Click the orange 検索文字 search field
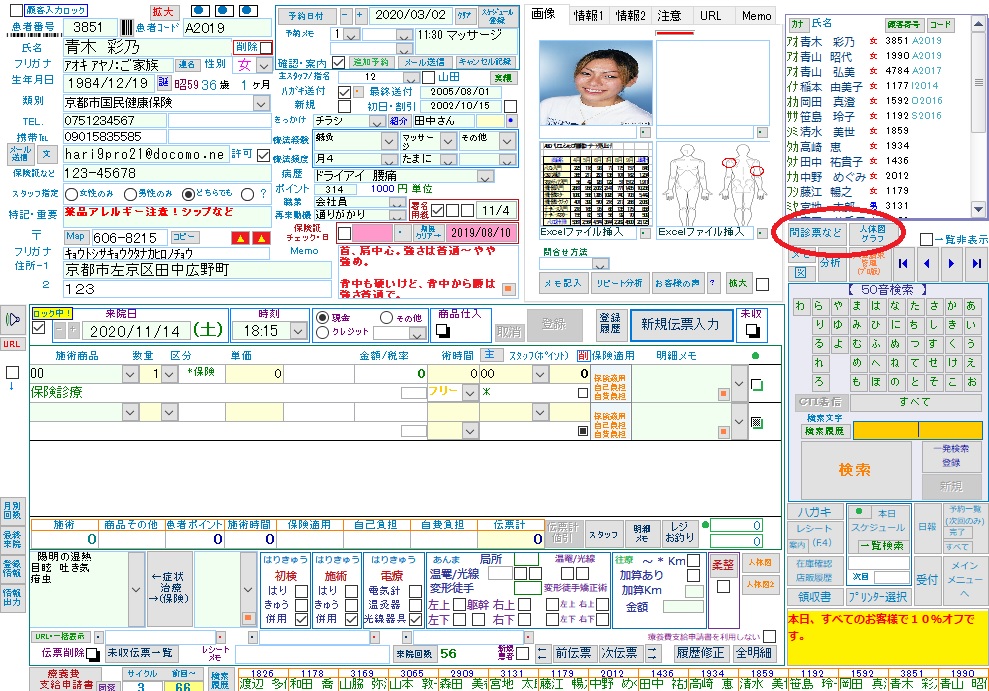Viewport: 989px width, 691px height. 918,431
